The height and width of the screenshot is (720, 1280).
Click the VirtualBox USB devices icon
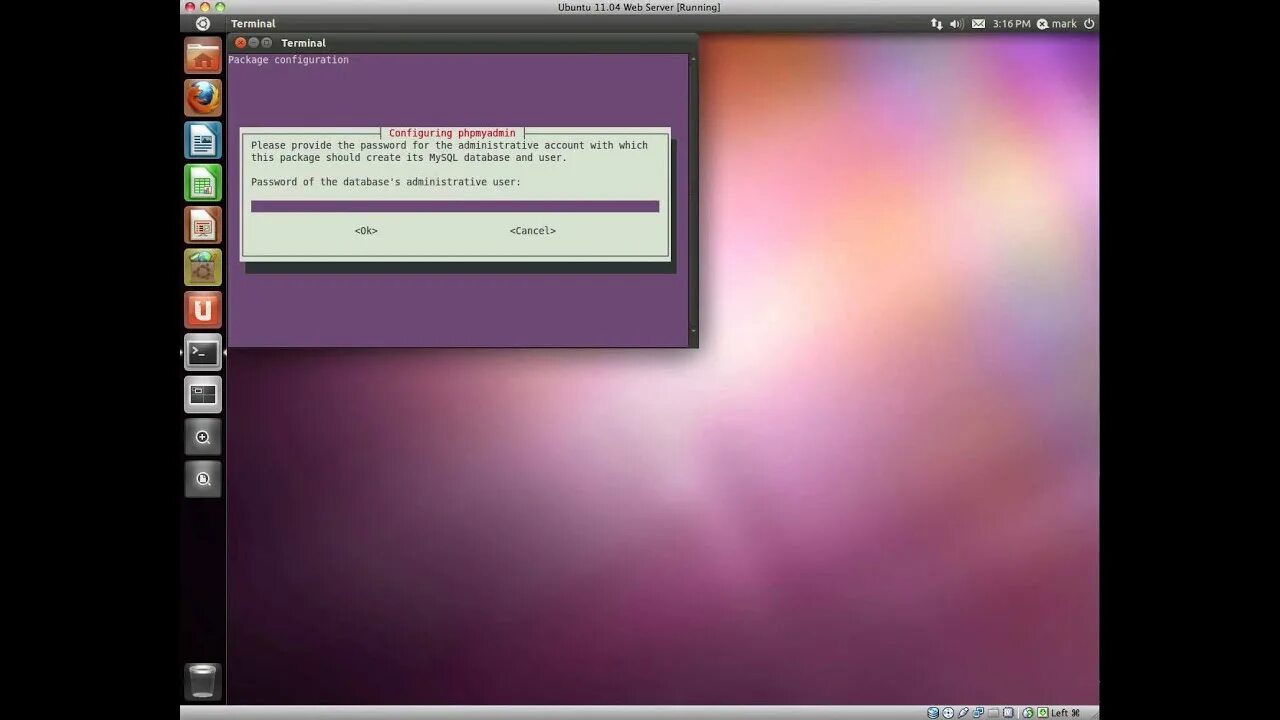(x=963, y=713)
